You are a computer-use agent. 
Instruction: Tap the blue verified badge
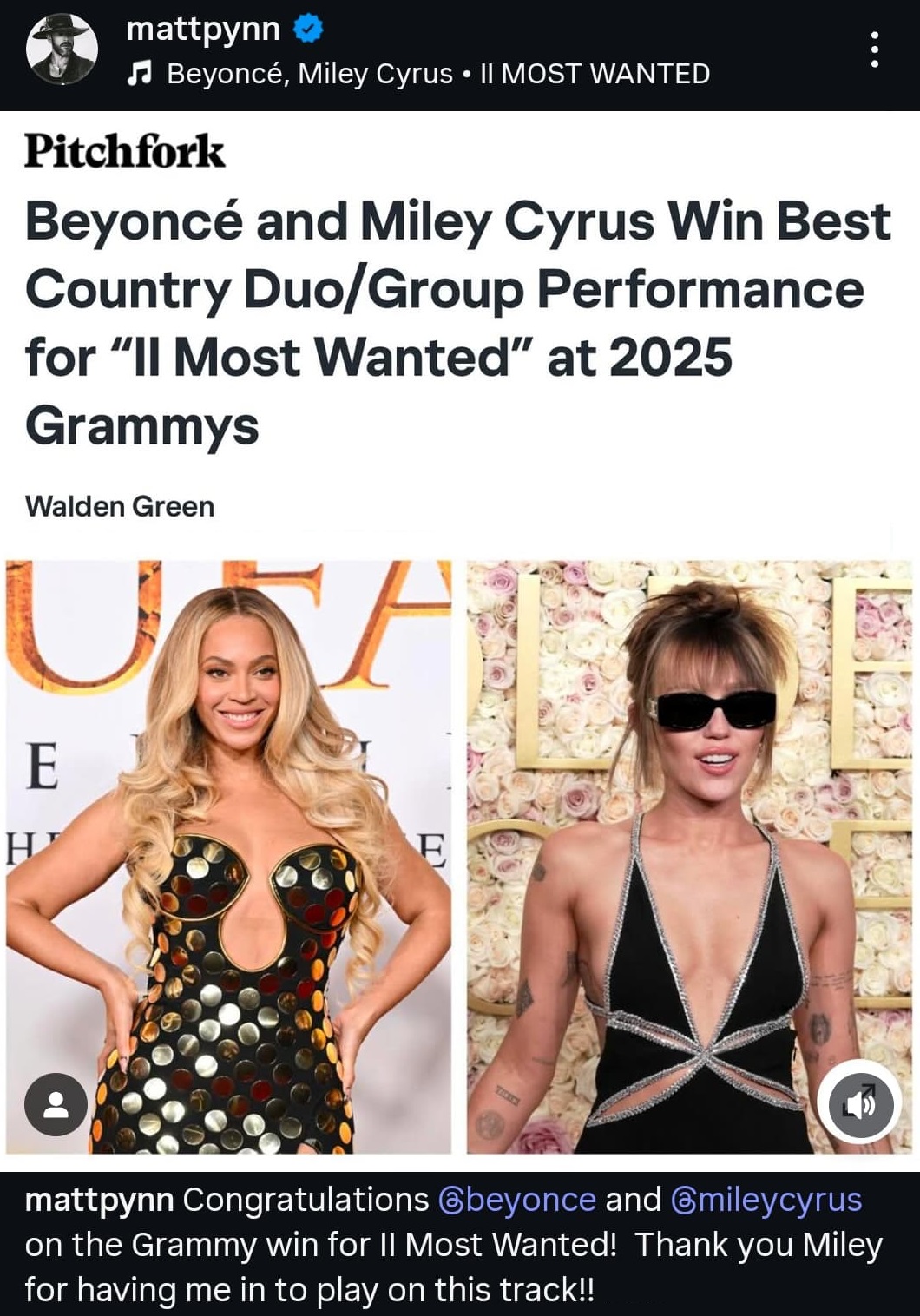[308, 30]
